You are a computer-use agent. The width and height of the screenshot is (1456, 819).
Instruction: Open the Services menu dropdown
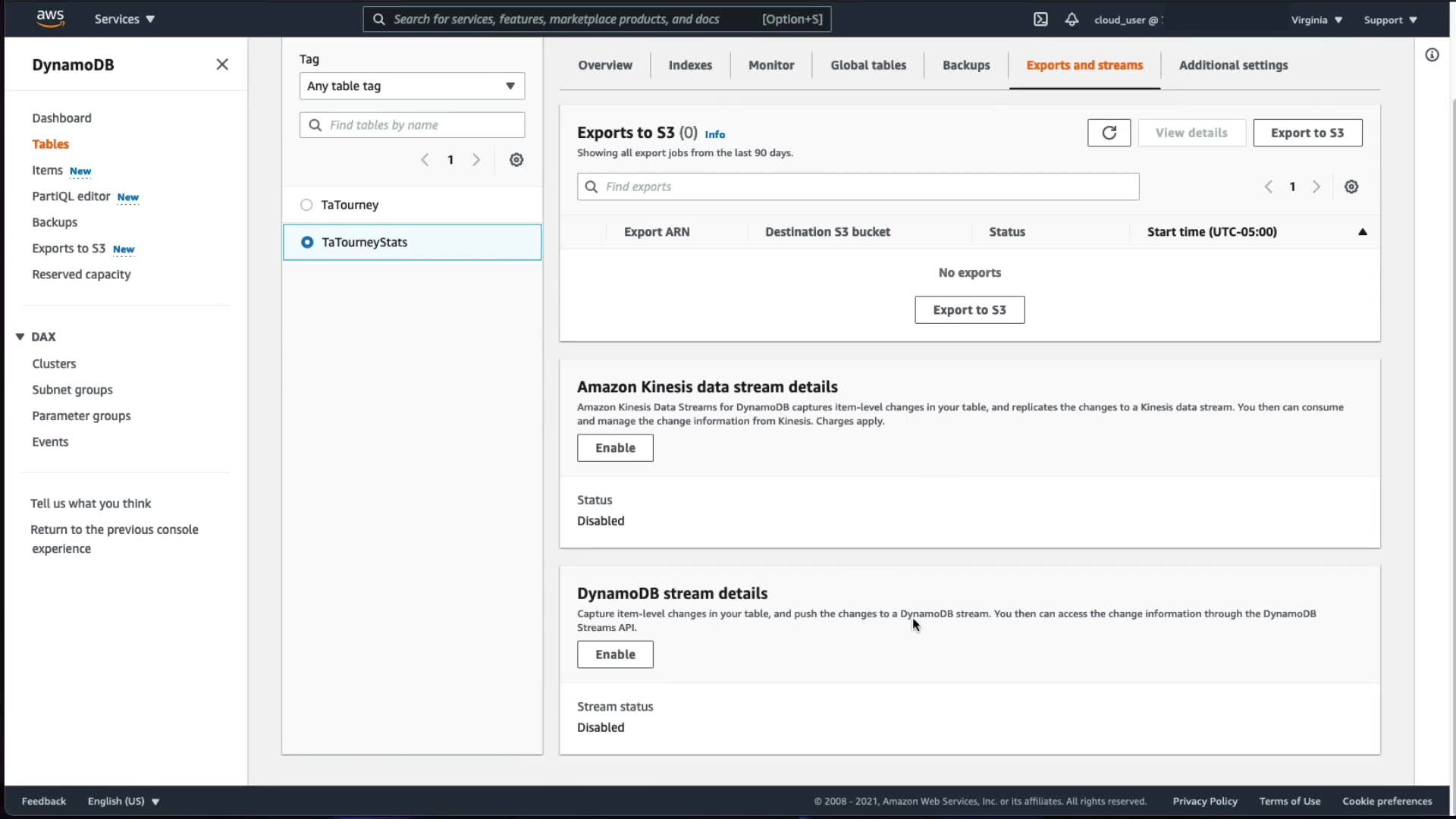124,19
